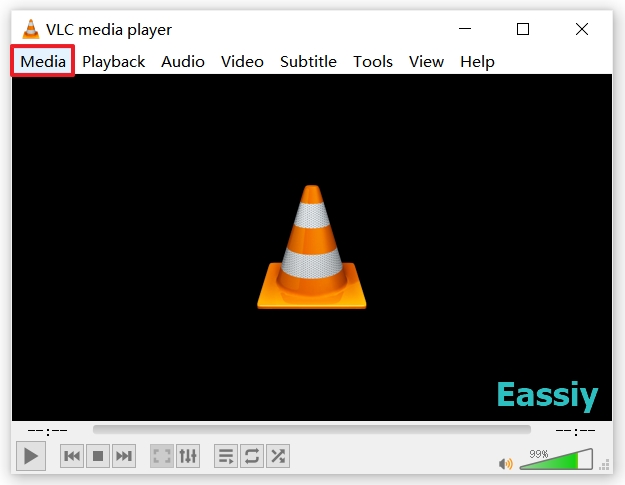Click the elapsed time label
The width and height of the screenshot is (625, 485).
(x=47, y=431)
